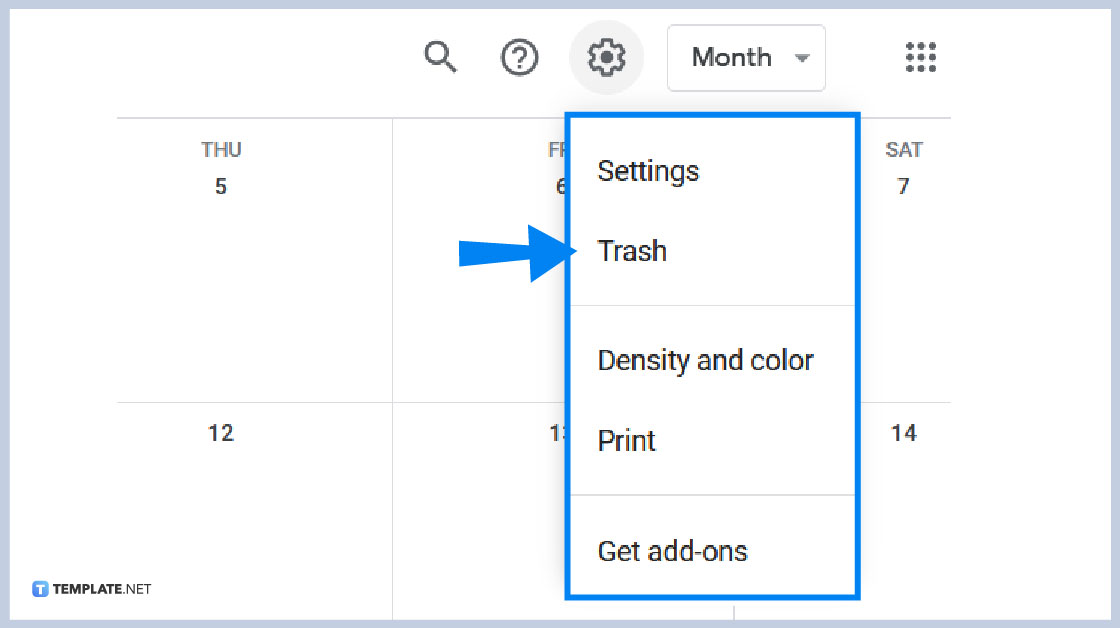Open the Google apps grid icon
This screenshot has width=1120, height=628.
coord(919,58)
